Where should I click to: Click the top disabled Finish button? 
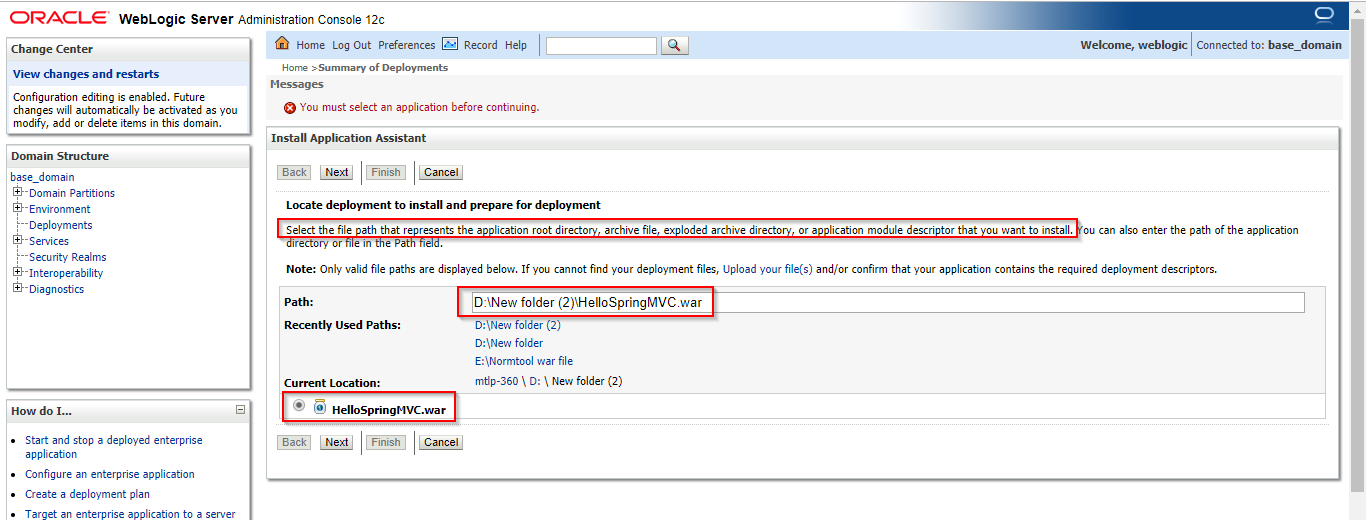click(x=386, y=172)
